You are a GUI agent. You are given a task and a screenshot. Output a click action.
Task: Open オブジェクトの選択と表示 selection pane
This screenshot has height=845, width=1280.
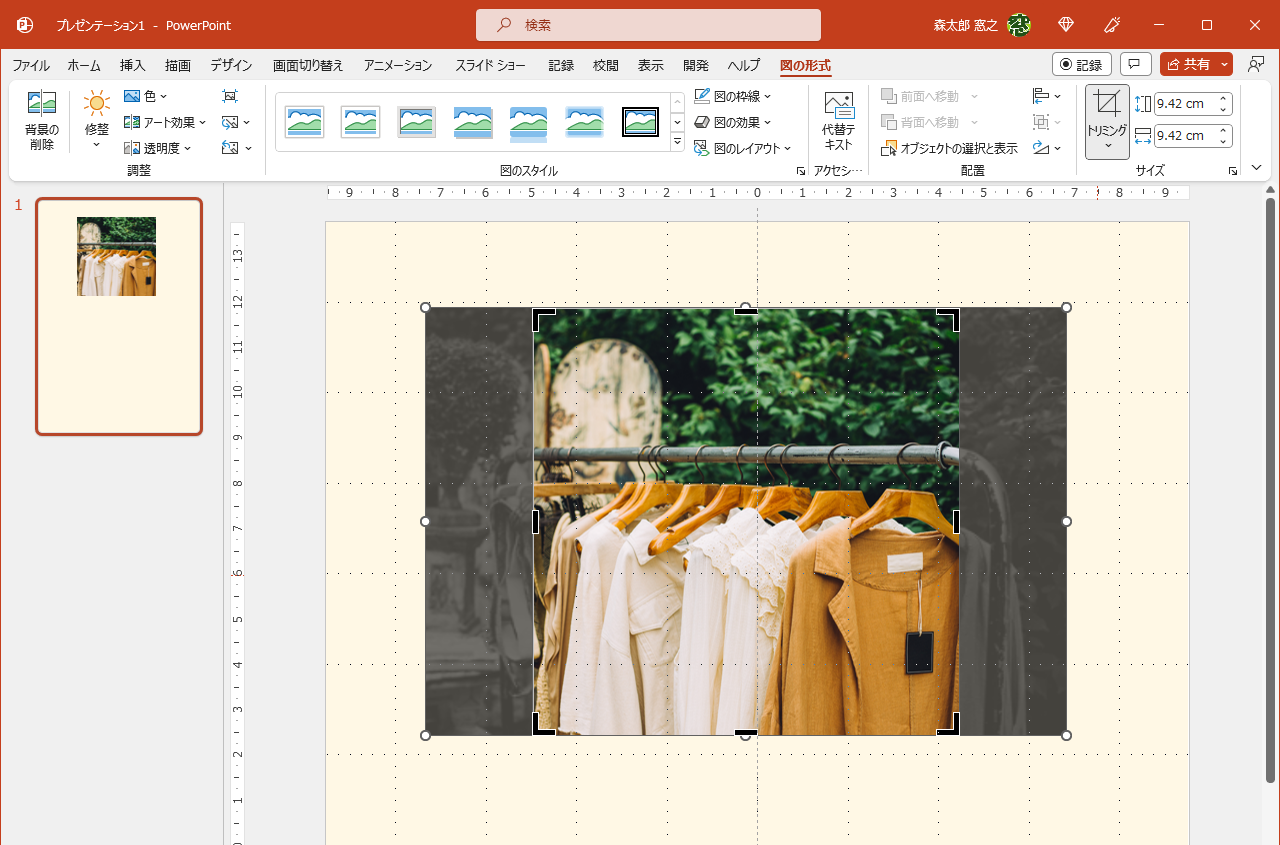(x=950, y=148)
